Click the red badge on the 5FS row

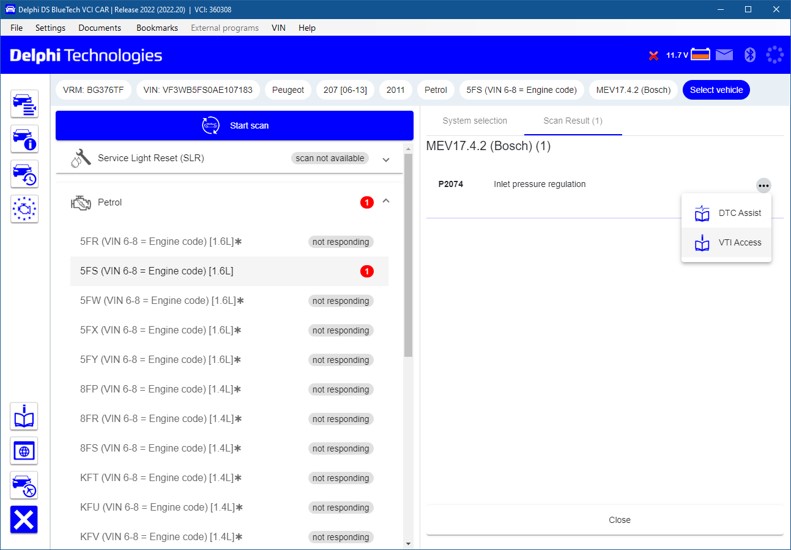click(367, 271)
